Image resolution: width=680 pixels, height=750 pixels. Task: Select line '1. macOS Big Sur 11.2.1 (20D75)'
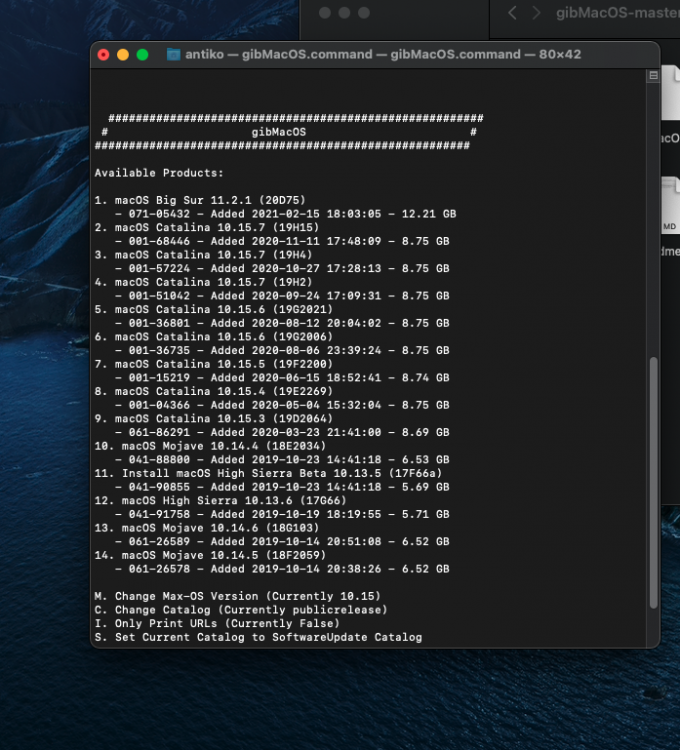point(200,200)
